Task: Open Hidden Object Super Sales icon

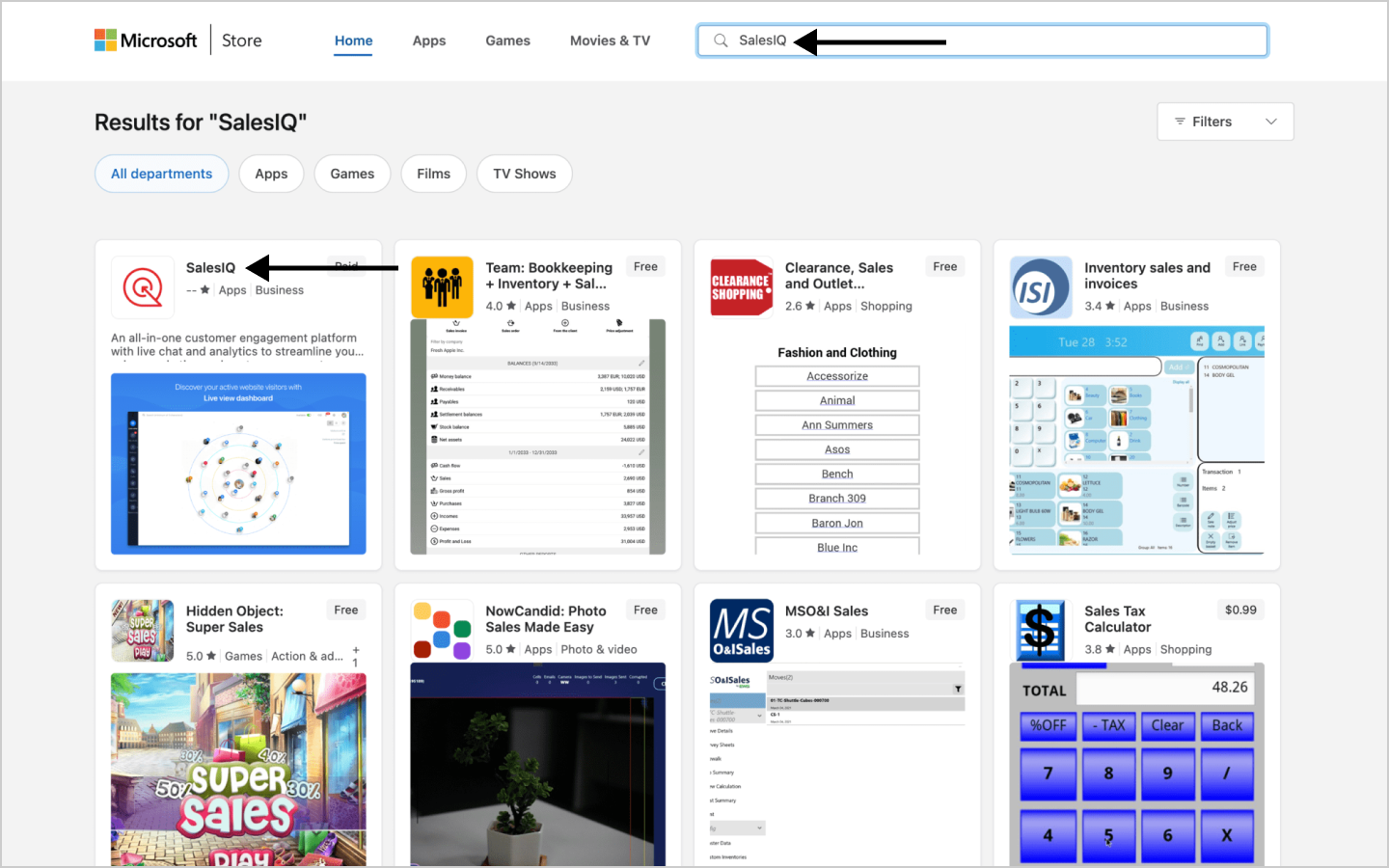Action: [x=143, y=631]
